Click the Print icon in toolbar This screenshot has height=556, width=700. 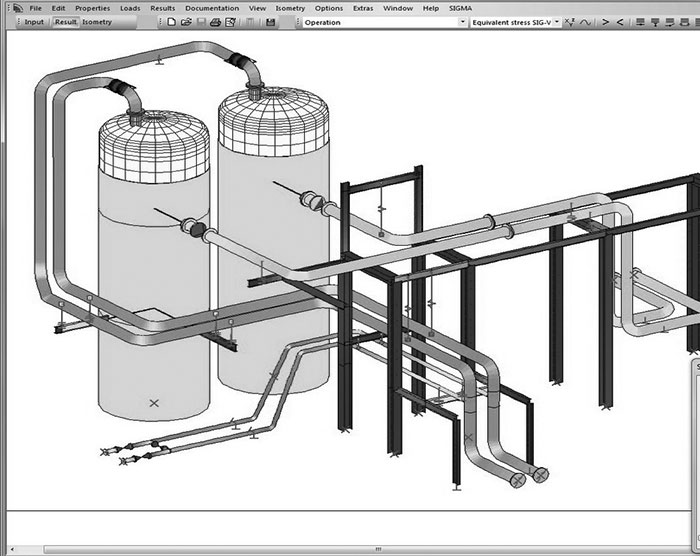(216, 21)
